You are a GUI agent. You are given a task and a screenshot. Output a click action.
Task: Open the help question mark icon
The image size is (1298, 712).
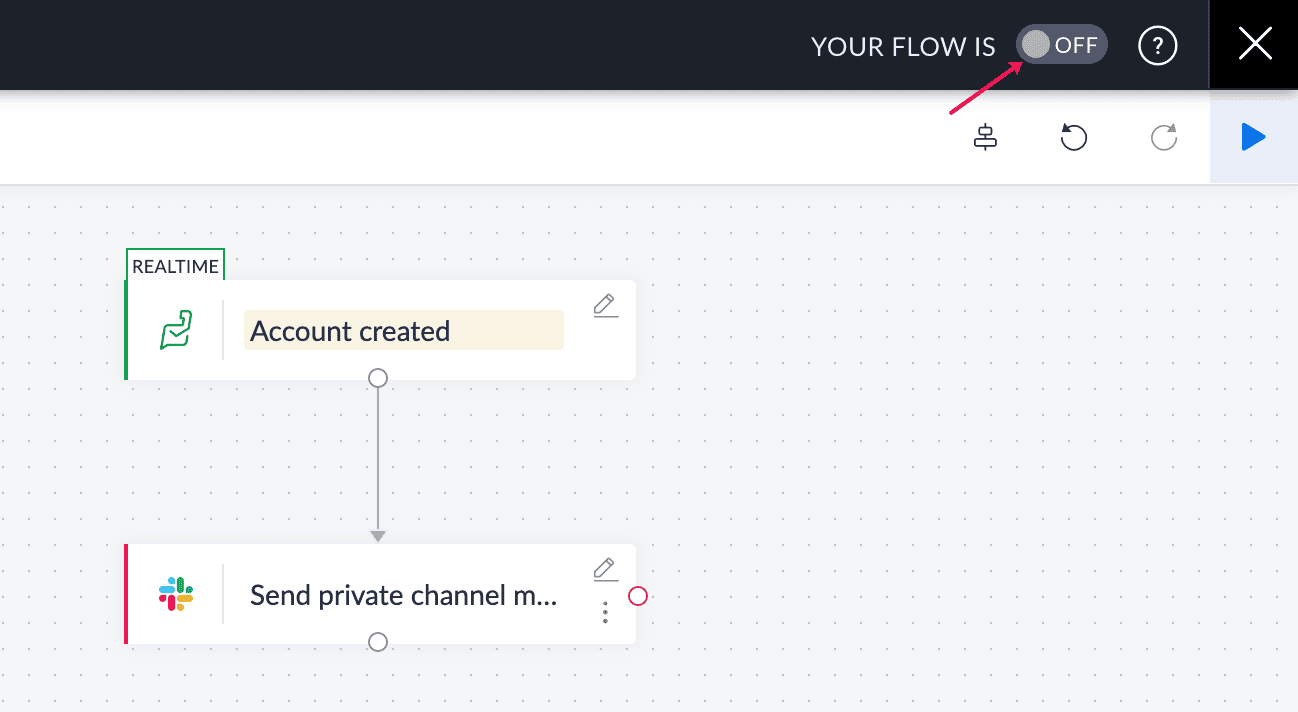pos(1158,45)
